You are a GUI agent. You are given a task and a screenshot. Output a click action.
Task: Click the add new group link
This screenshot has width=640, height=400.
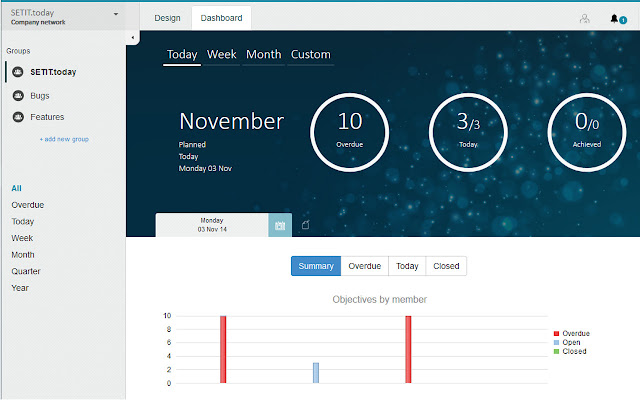click(64, 139)
